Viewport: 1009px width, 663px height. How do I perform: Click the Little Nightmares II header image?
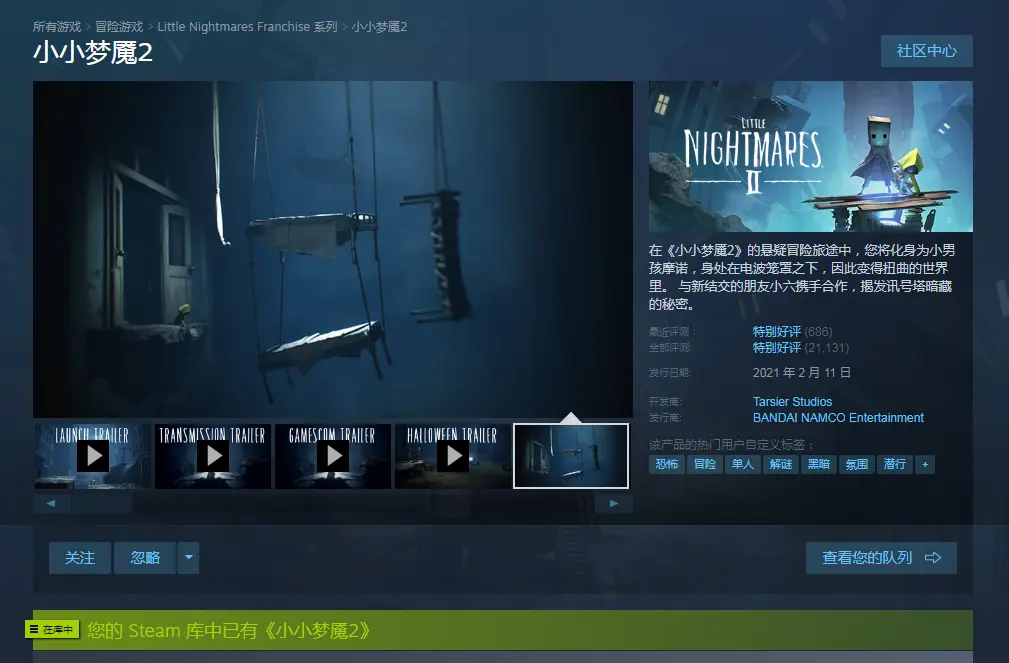pyautogui.click(x=810, y=156)
